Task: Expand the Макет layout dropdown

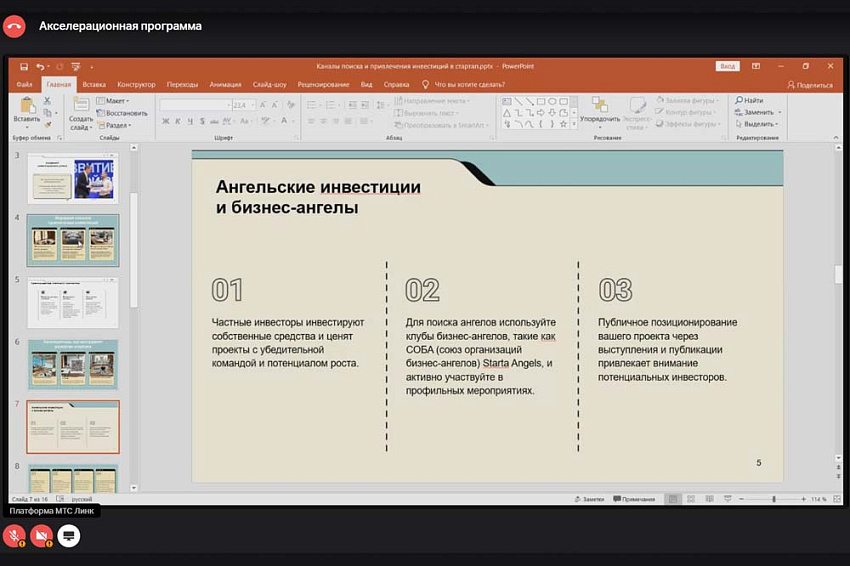Action: tap(114, 101)
